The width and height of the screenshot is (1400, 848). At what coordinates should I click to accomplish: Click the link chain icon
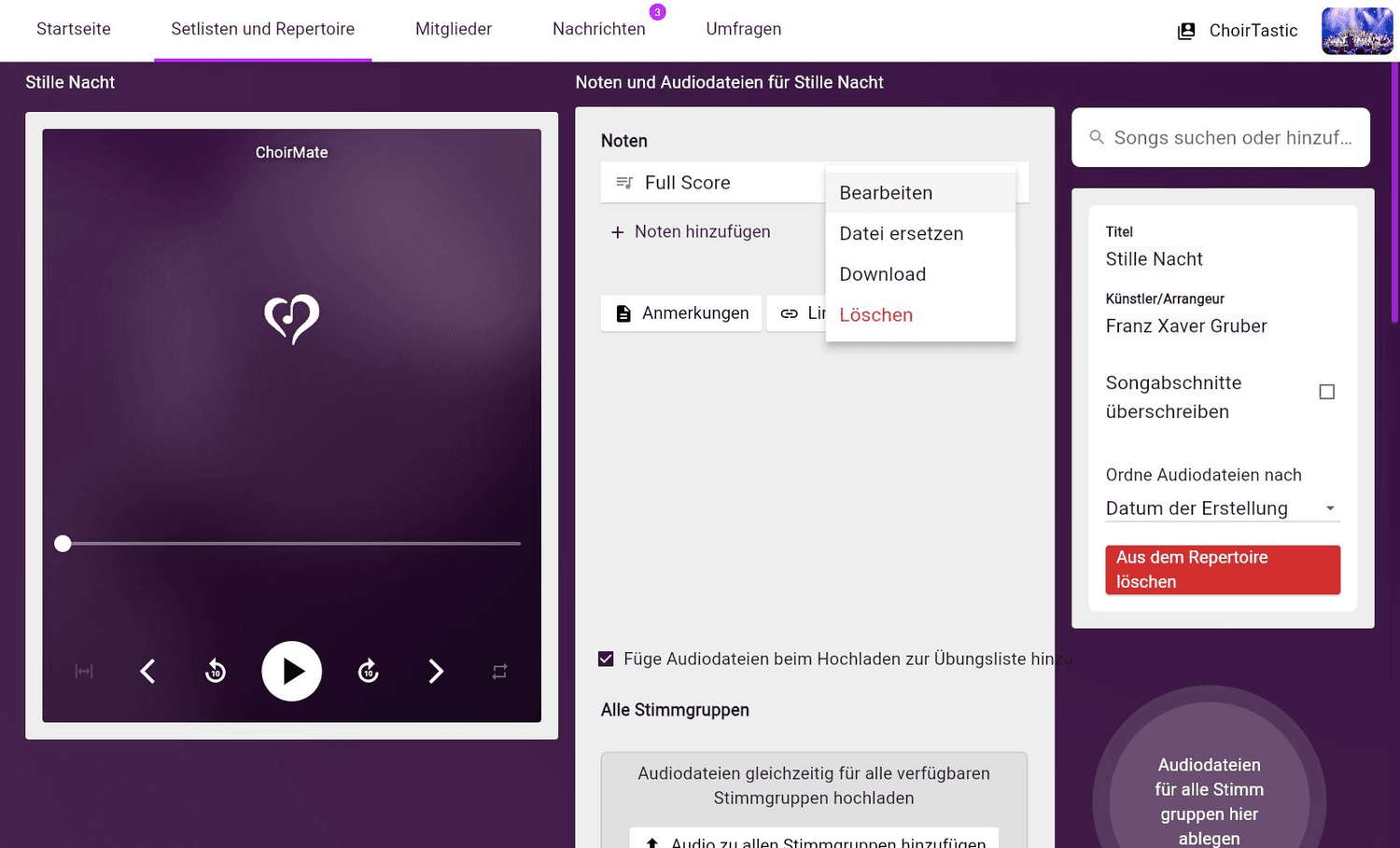pyautogui.click(x=790, y=313)
